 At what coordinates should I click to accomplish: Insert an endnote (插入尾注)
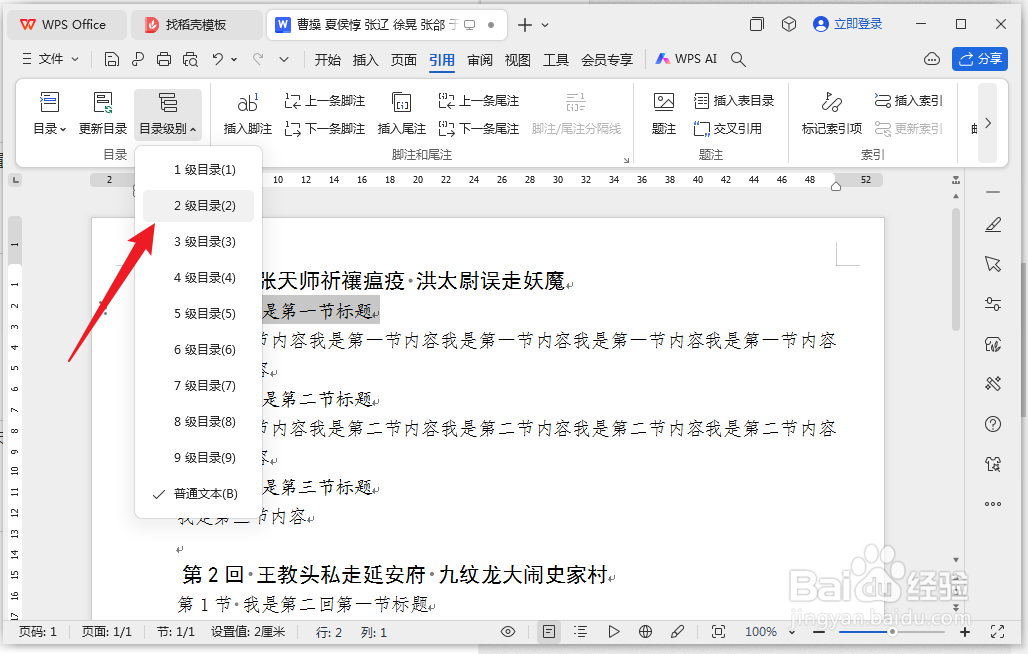[x=402, y=113]
